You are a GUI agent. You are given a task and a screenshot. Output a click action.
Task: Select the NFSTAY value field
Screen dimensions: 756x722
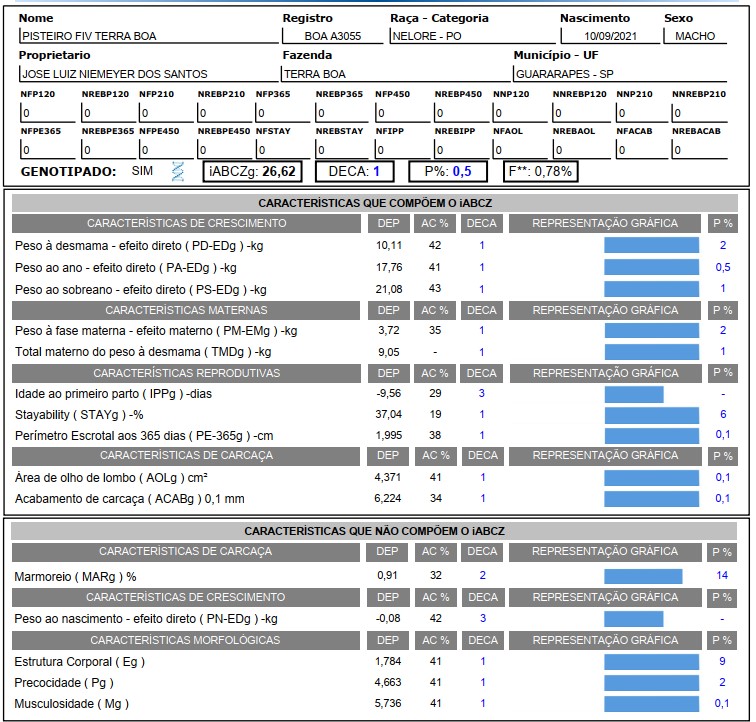283,150
